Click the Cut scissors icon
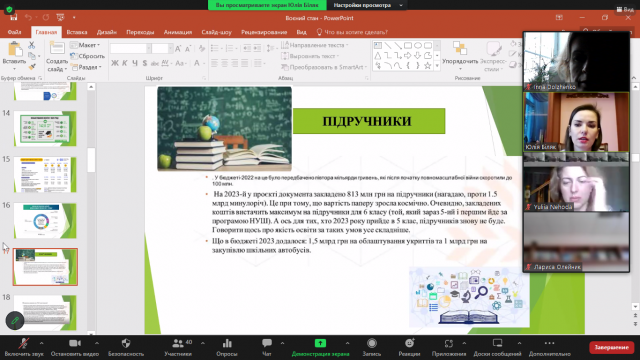 (x=32, y=45)
